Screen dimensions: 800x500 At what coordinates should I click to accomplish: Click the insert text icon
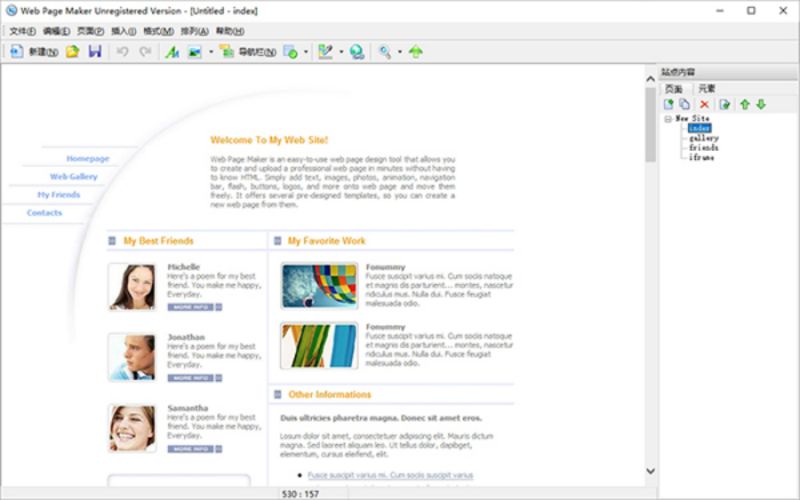172,51
